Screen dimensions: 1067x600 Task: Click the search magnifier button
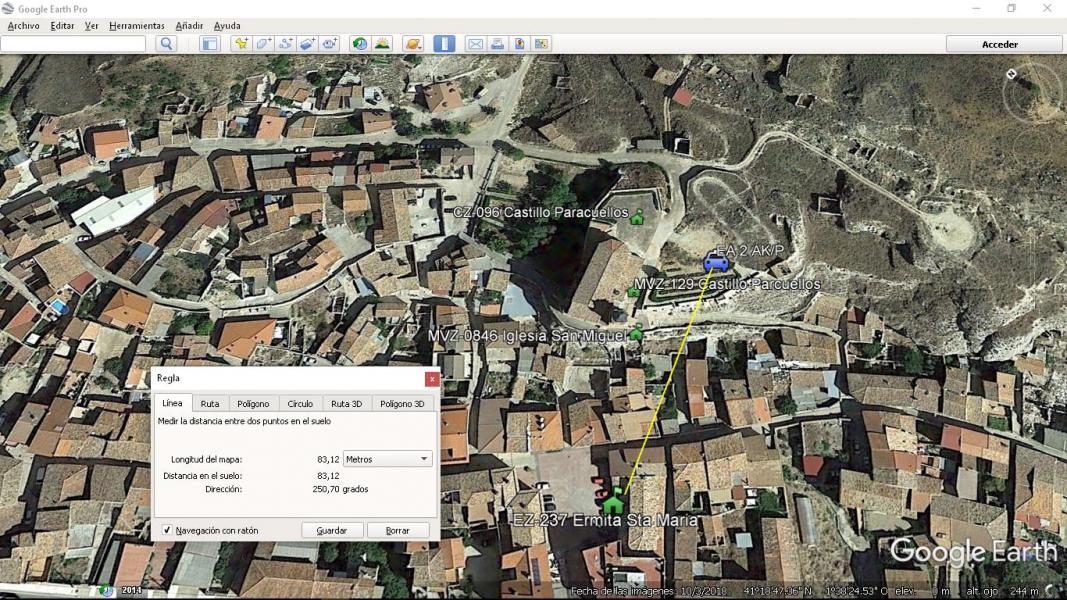(x=166, y=44)
